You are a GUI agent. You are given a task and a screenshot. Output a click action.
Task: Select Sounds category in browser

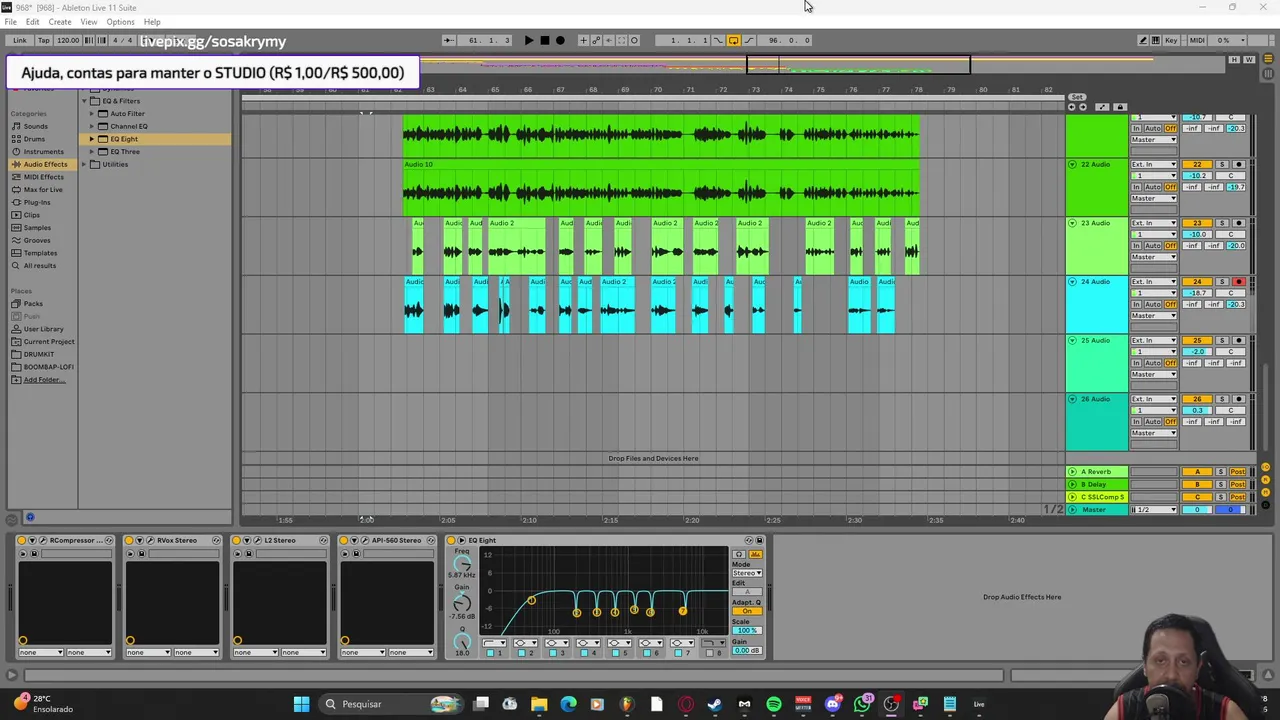tap(35, 126)
